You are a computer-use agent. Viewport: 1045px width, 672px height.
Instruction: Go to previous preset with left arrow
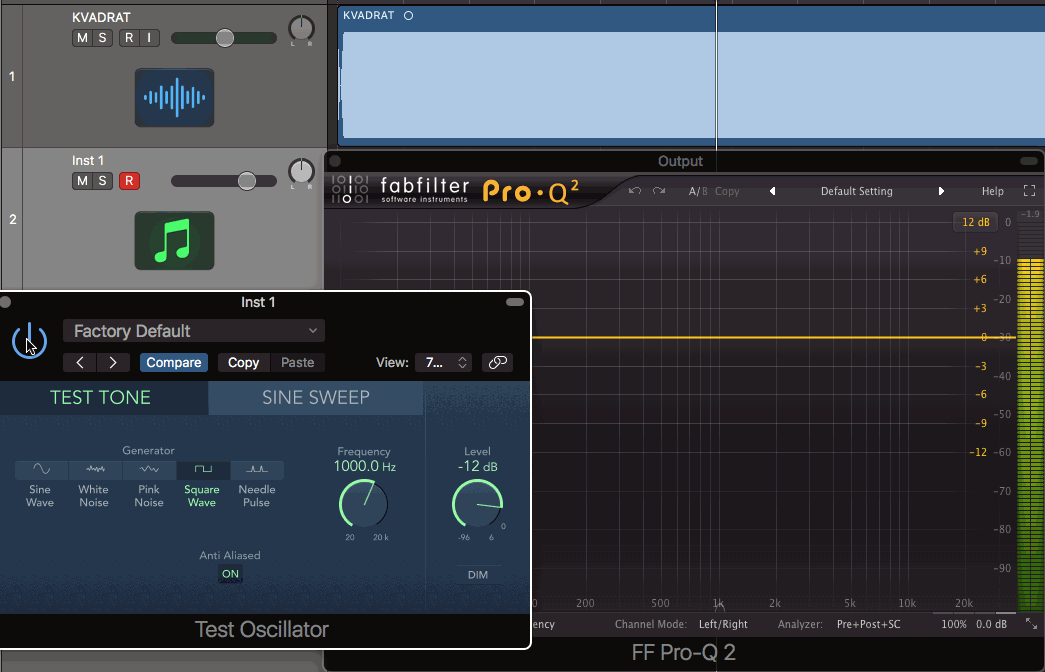point(80,363)
